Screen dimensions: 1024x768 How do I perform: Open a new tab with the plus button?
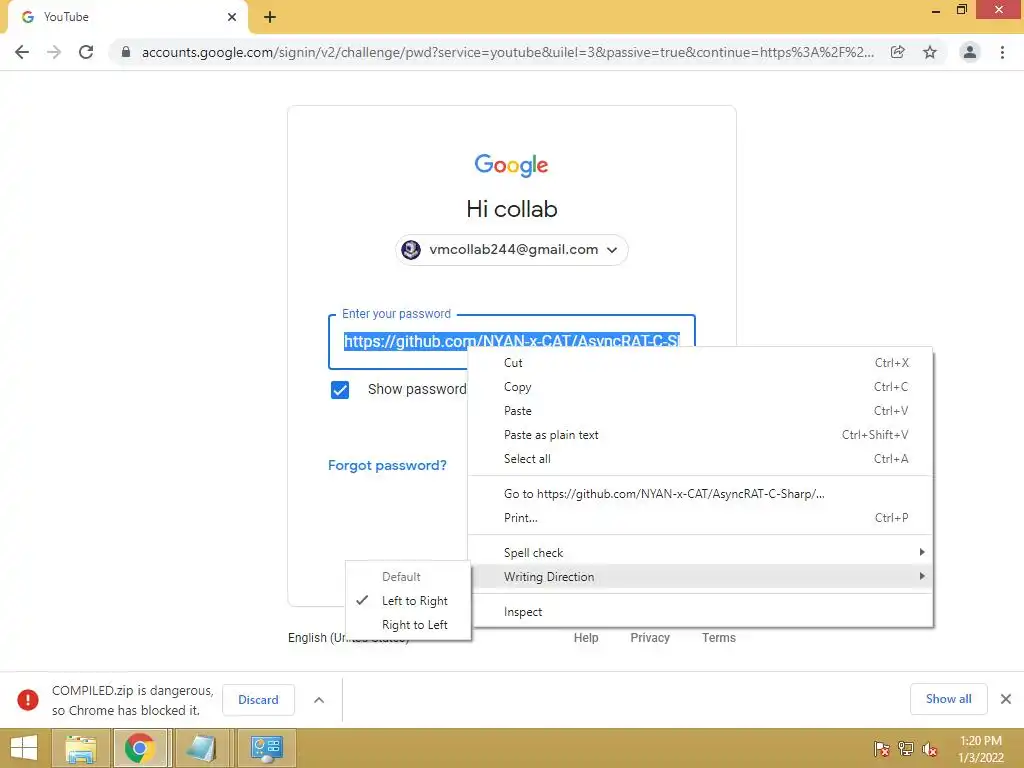click(270, 18)
